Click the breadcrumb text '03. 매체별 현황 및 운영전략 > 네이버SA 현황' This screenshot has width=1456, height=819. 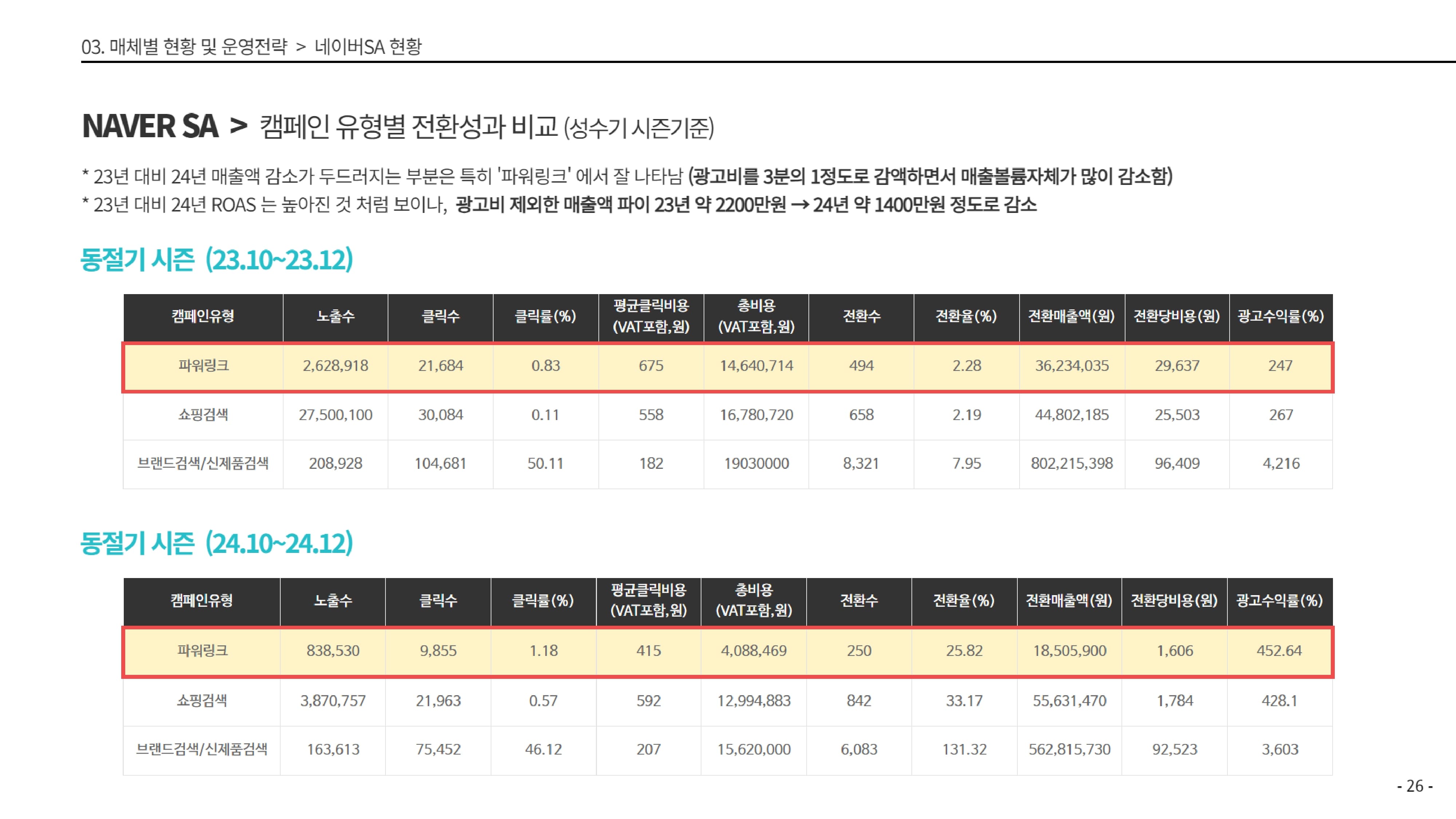click(252, 46)
